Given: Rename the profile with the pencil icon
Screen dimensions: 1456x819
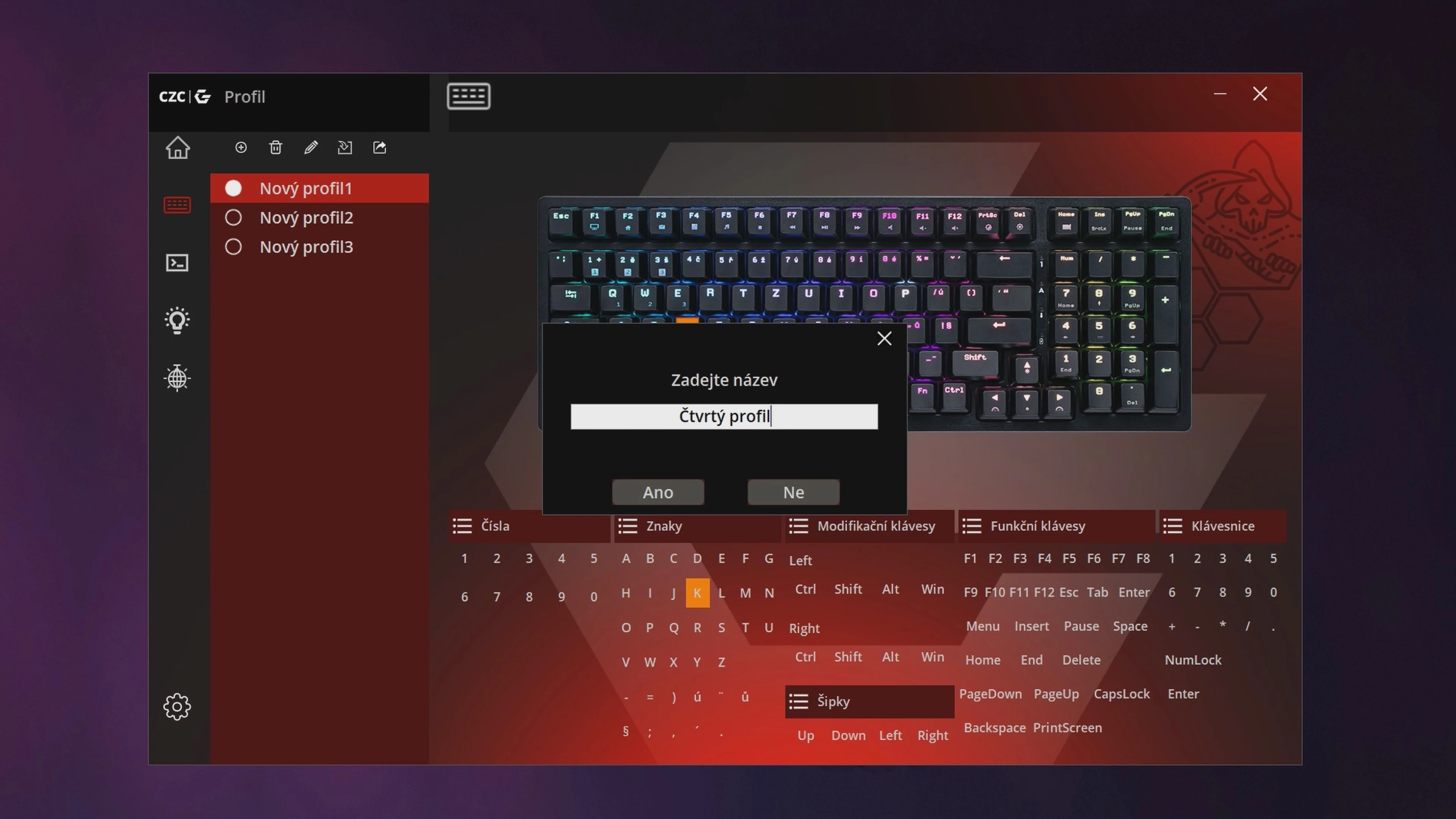Looking at the screenshot, I should pos(310,147).
